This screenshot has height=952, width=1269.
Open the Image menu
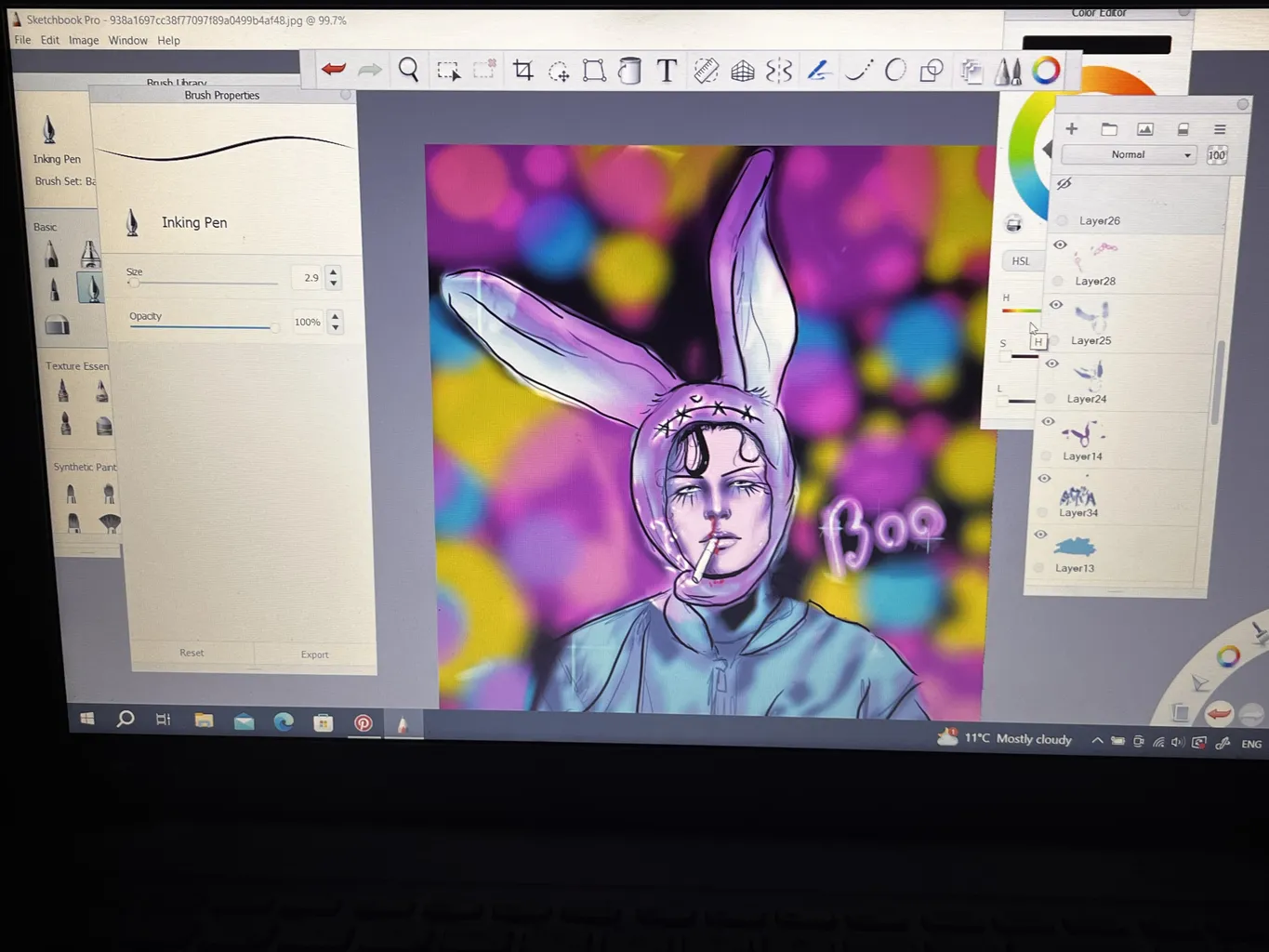pos(84,41)
